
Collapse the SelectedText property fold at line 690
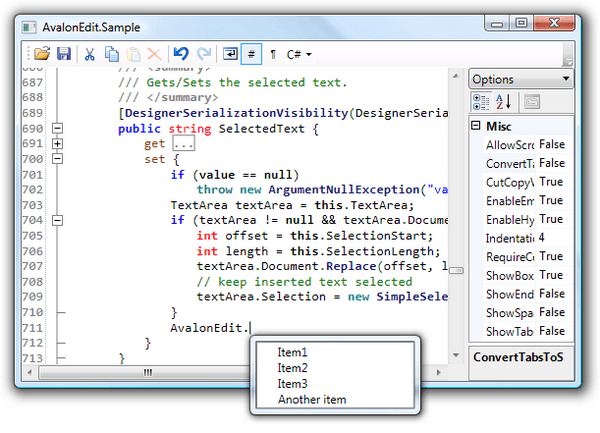click(x=57, y=129)
